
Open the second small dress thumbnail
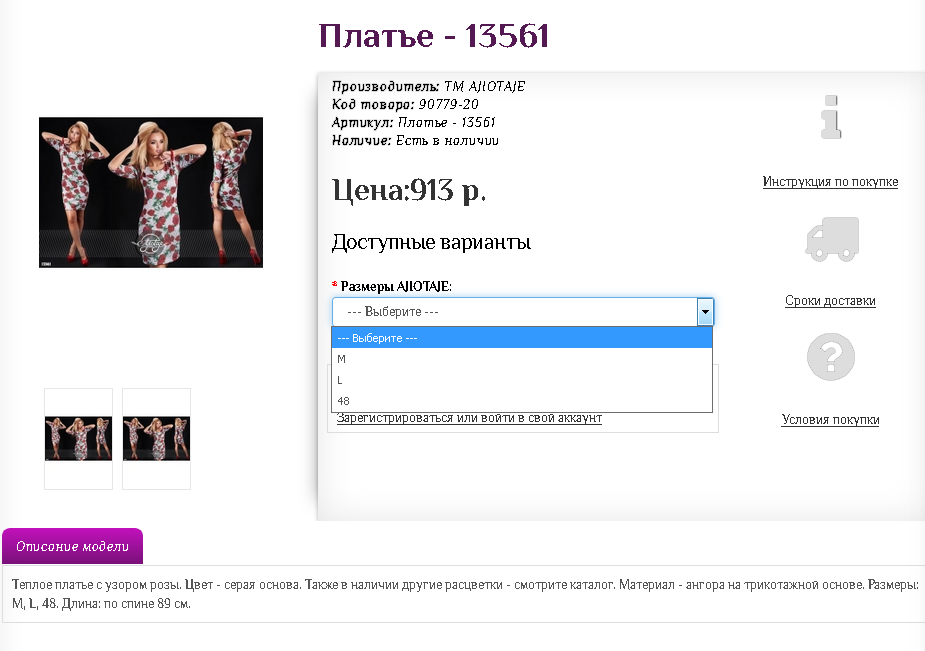pos(156,439)
